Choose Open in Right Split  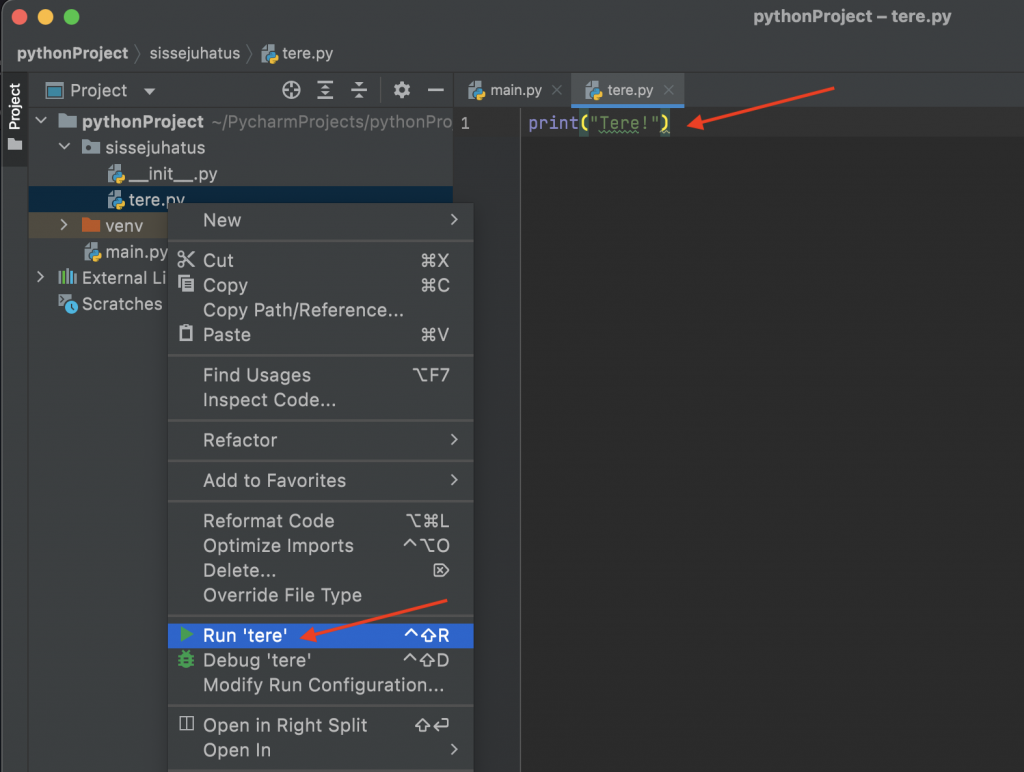click(321, 725)
